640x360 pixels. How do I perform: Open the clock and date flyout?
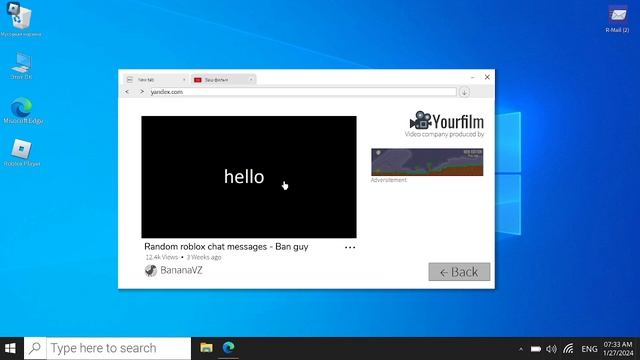pos(618,349)
